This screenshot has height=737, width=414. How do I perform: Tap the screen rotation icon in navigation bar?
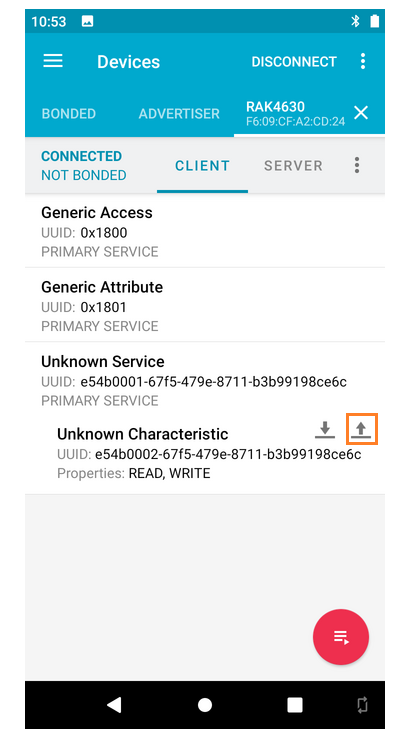(x=362, y=705)
